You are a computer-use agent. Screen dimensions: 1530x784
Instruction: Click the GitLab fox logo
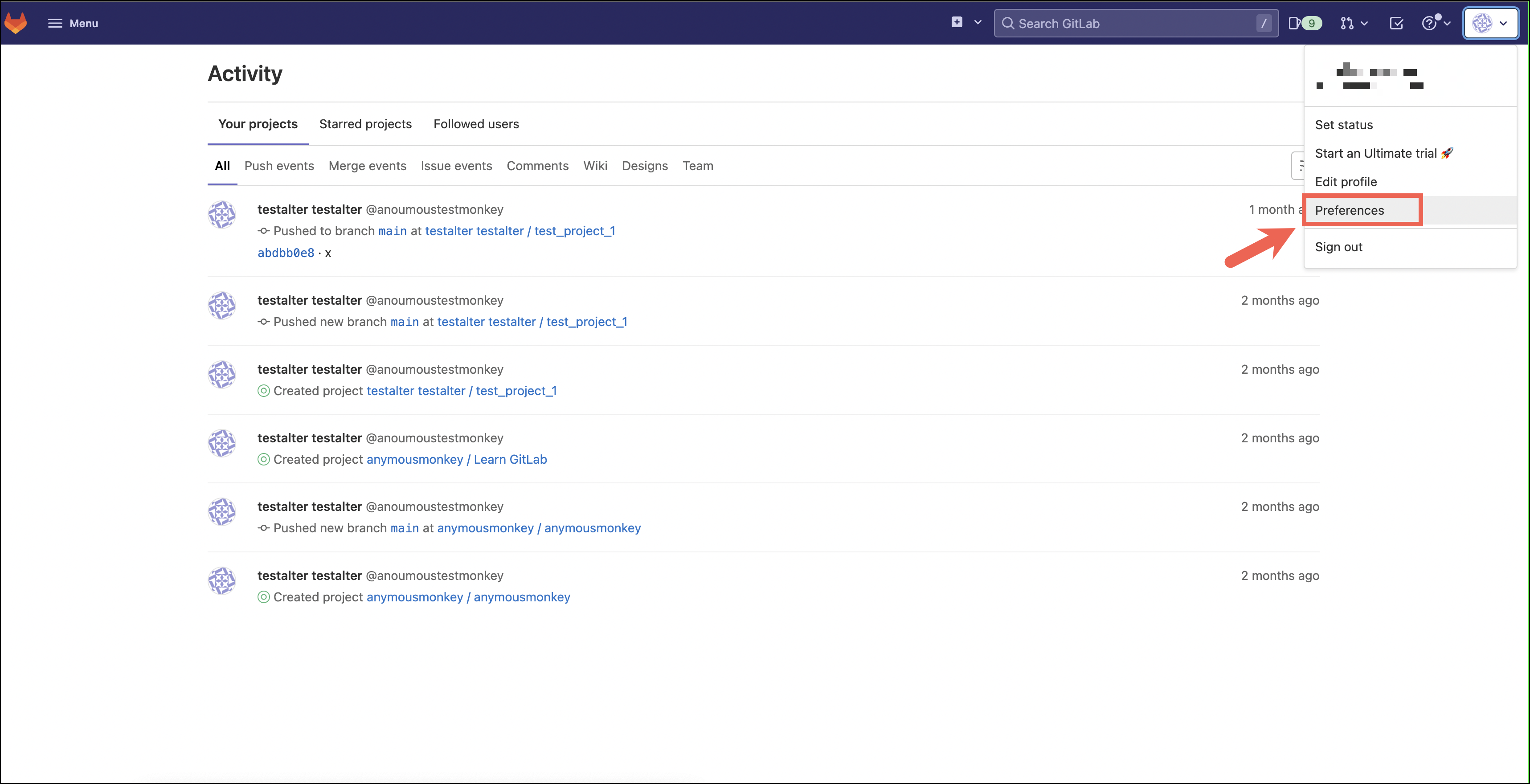click(x=16, y=23)
